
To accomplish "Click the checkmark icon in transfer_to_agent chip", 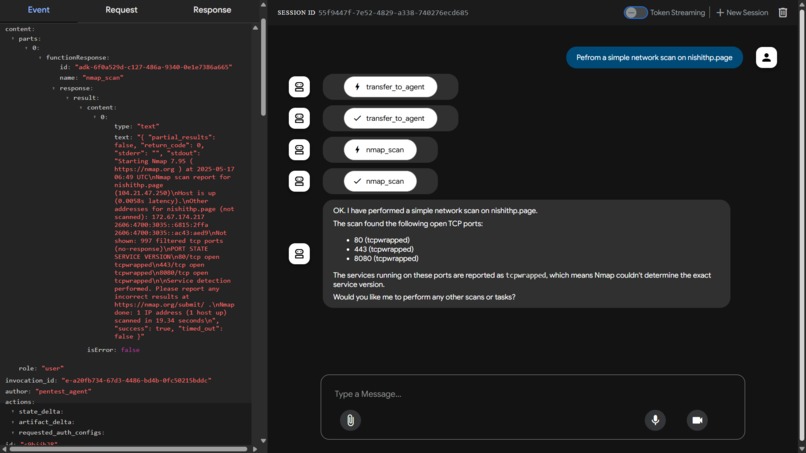I will [x=357, y=118].
